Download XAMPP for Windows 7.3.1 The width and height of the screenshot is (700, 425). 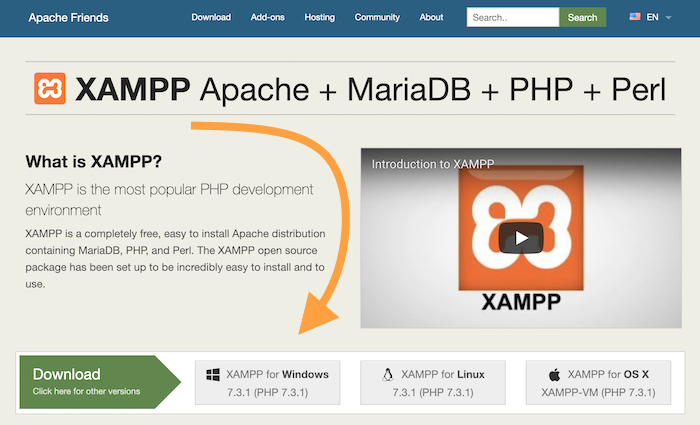(267, 383)
